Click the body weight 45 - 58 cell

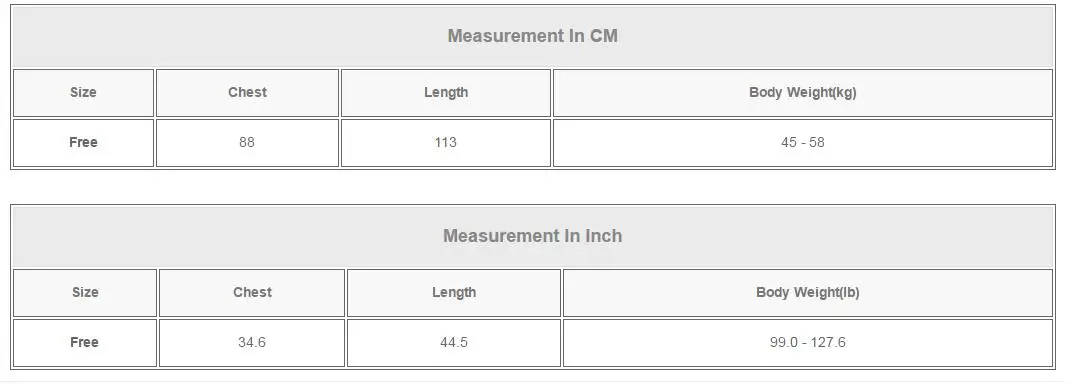[x=803, y=143]
